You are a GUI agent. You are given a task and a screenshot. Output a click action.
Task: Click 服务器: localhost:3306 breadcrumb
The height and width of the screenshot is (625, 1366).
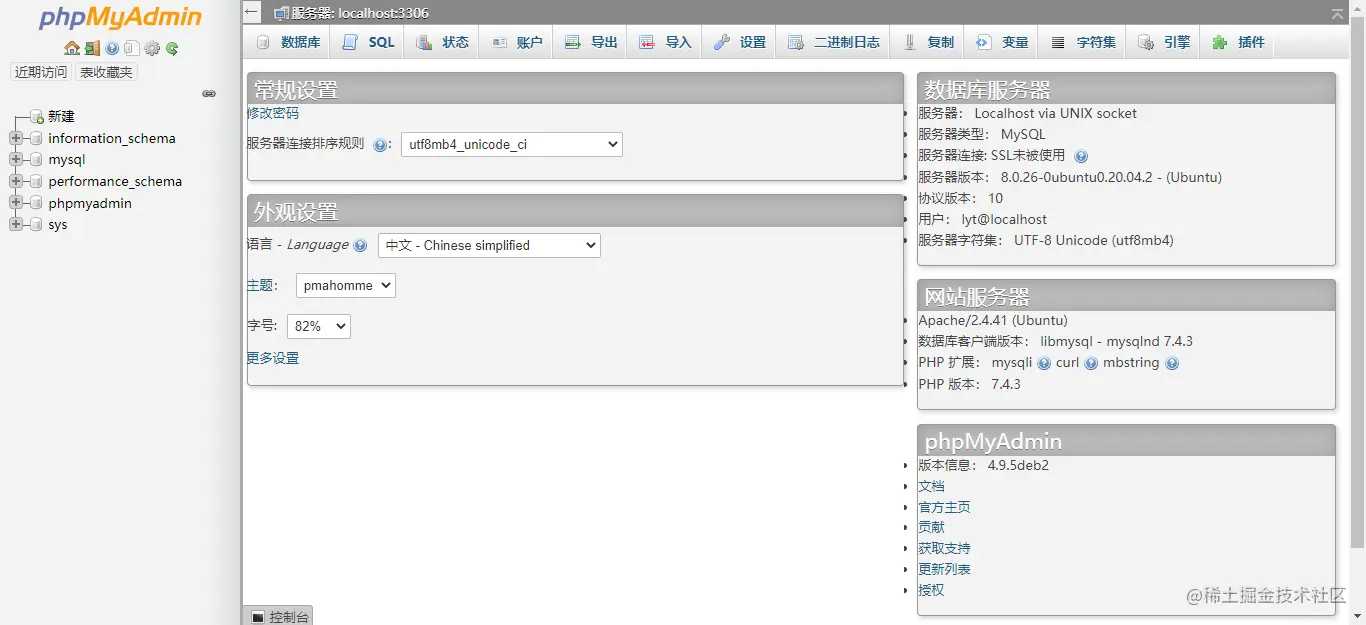tap(360, 13)
